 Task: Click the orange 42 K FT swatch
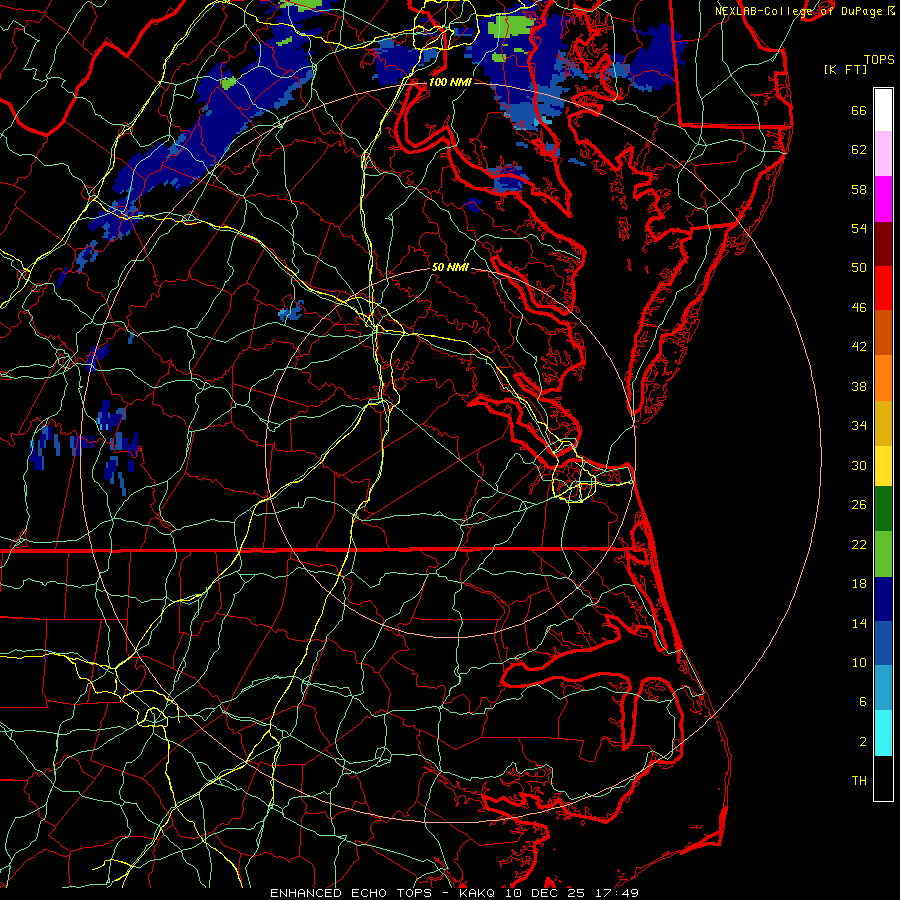pos(883,378)
